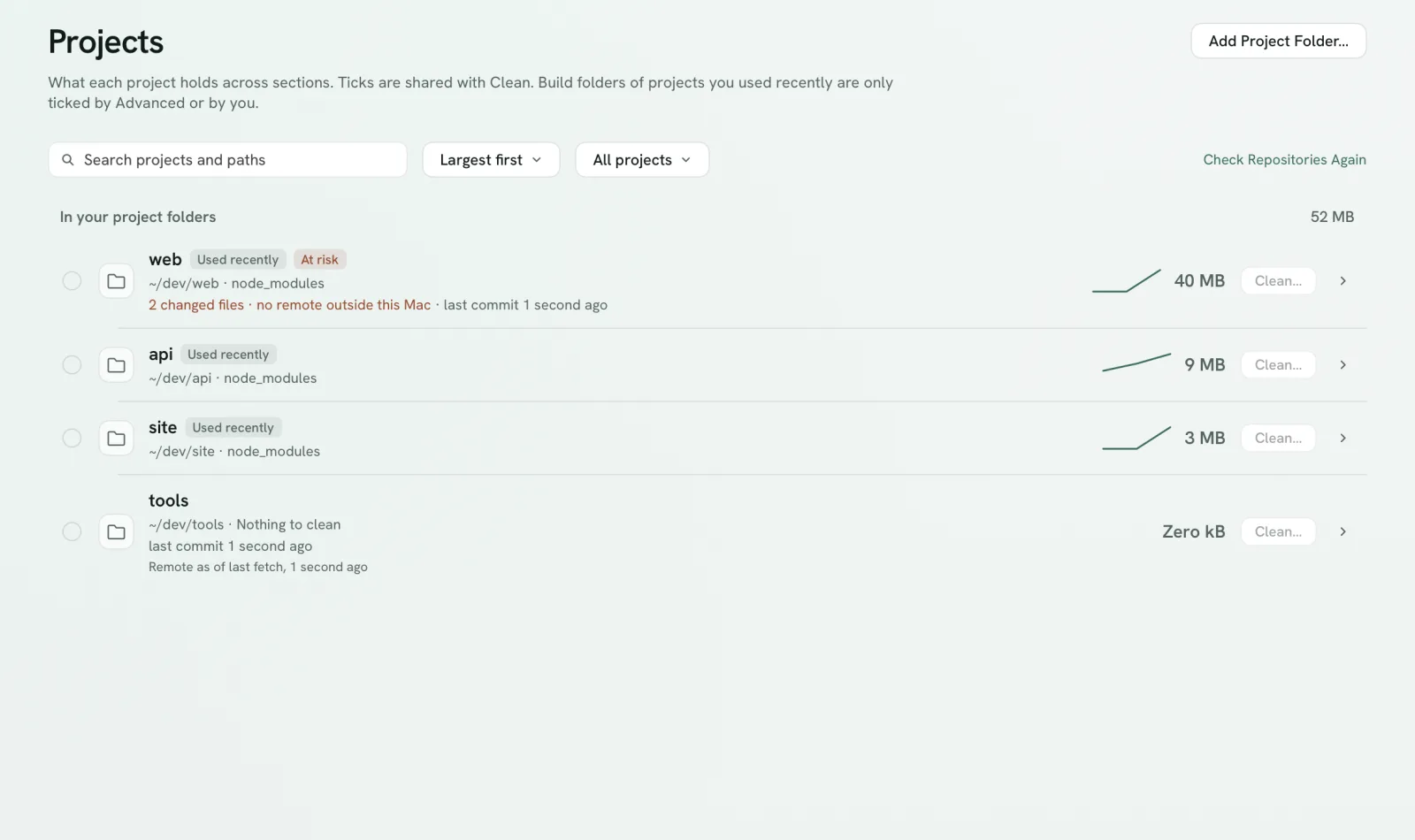Open the Largest first sort dropdown
Image resolution: width=1415 pixels, height=840 pixels.
[491, 160]
